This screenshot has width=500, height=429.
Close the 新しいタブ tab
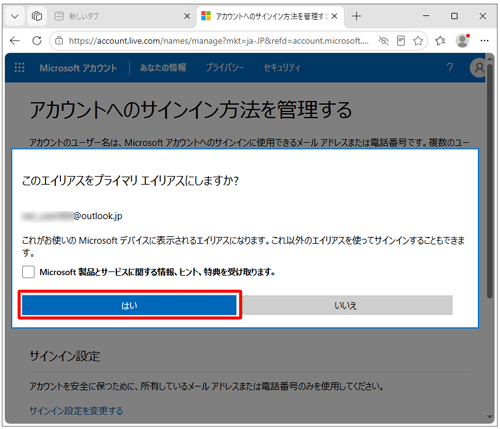tap(187, 16)
